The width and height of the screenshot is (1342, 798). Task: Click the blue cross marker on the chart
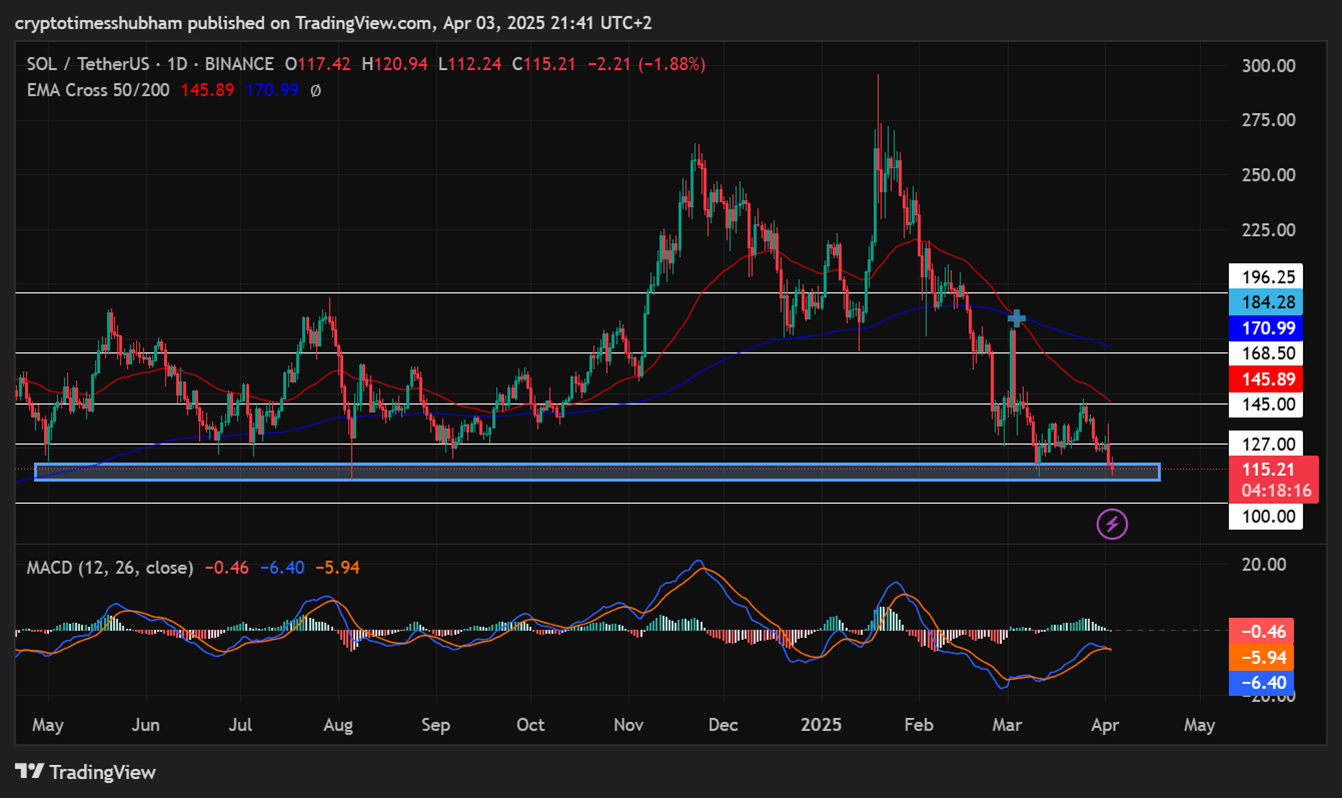pyautogui.click(x=1016, y=318)
